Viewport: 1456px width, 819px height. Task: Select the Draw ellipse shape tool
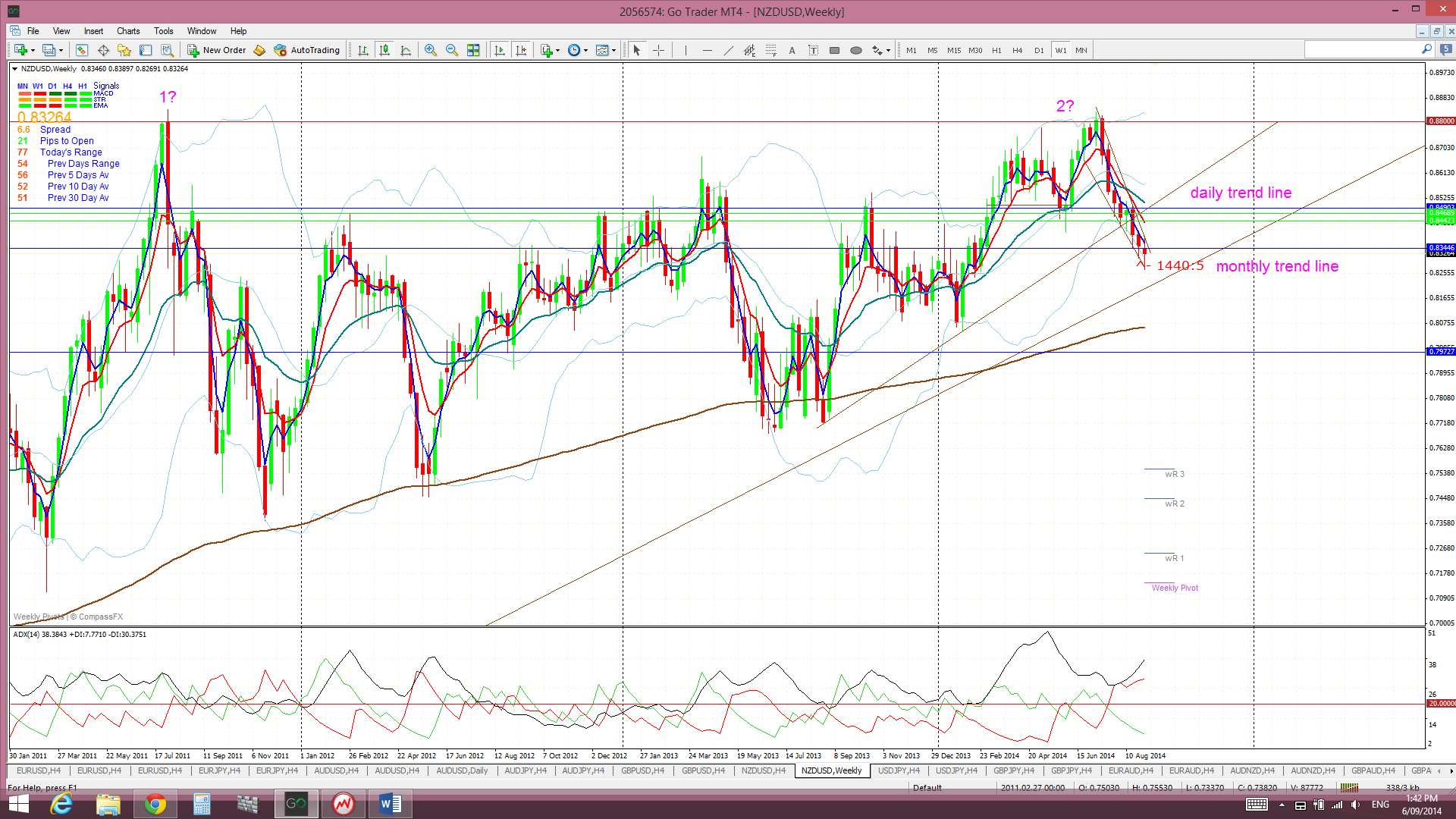pyautogui.click(x=855, y=50)
